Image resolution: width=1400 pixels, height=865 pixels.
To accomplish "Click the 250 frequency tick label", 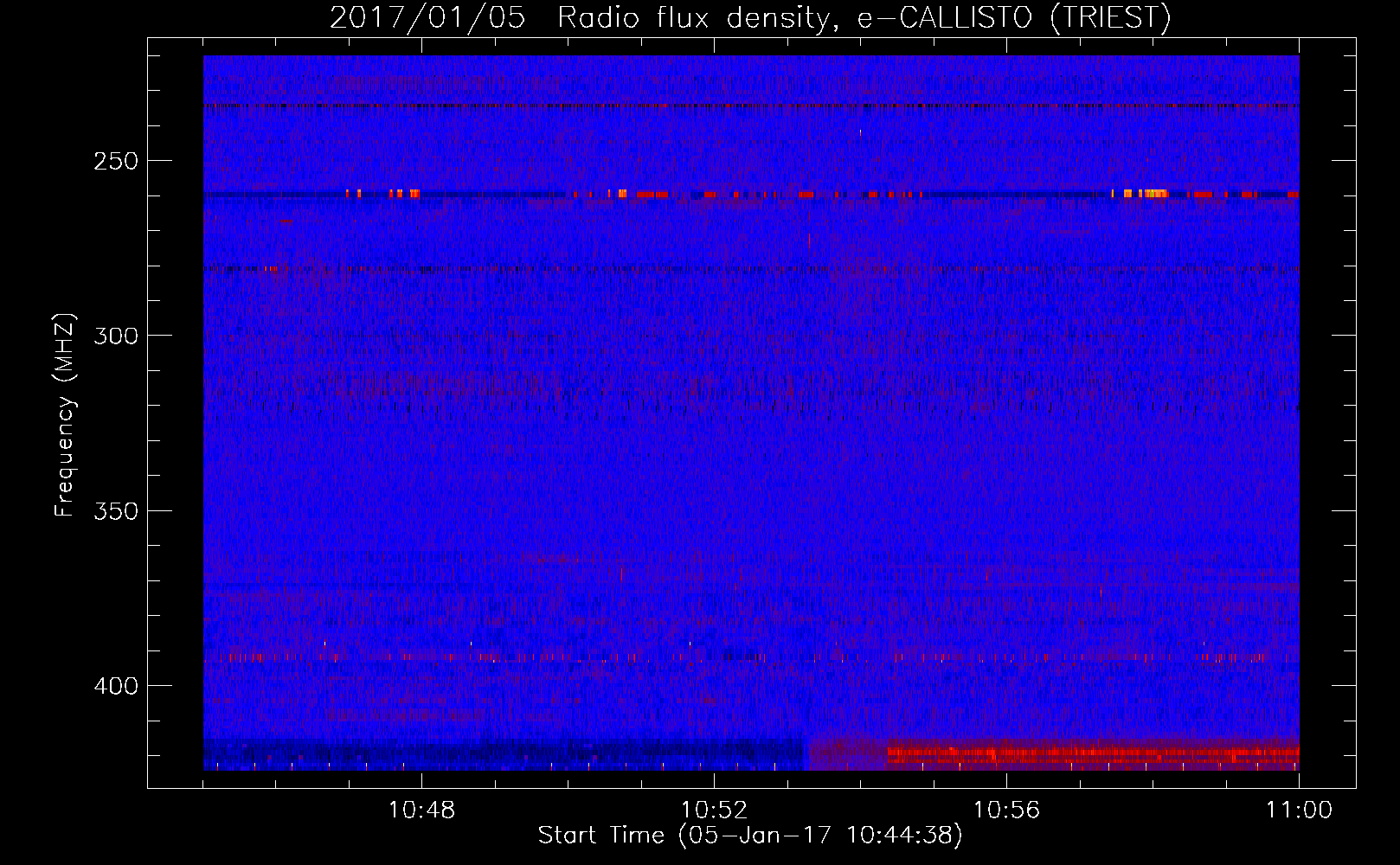I will click(116, 161).
